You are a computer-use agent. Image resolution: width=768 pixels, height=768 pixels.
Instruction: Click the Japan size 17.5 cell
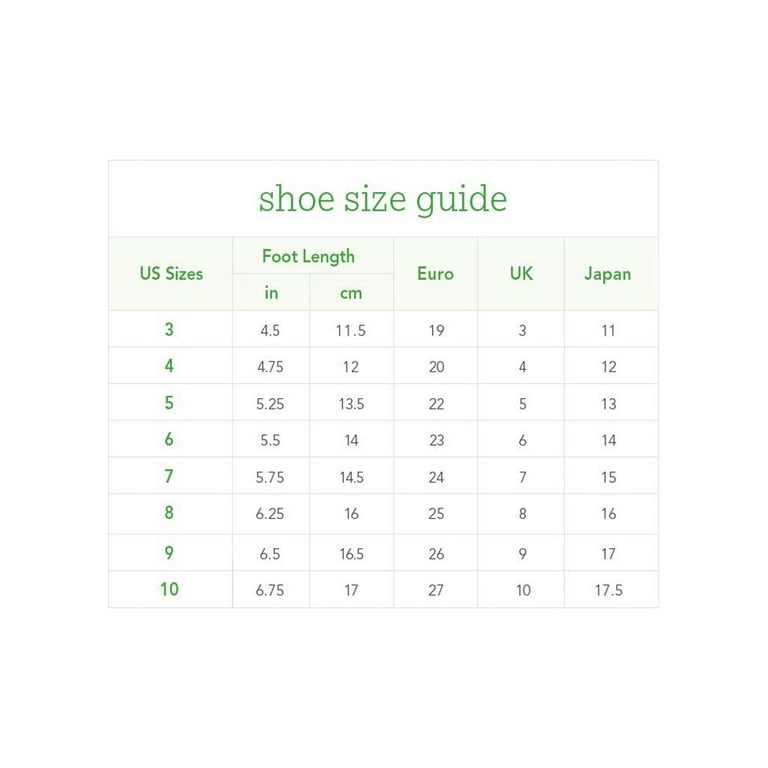pyautogui.click(x=609, y=590)
